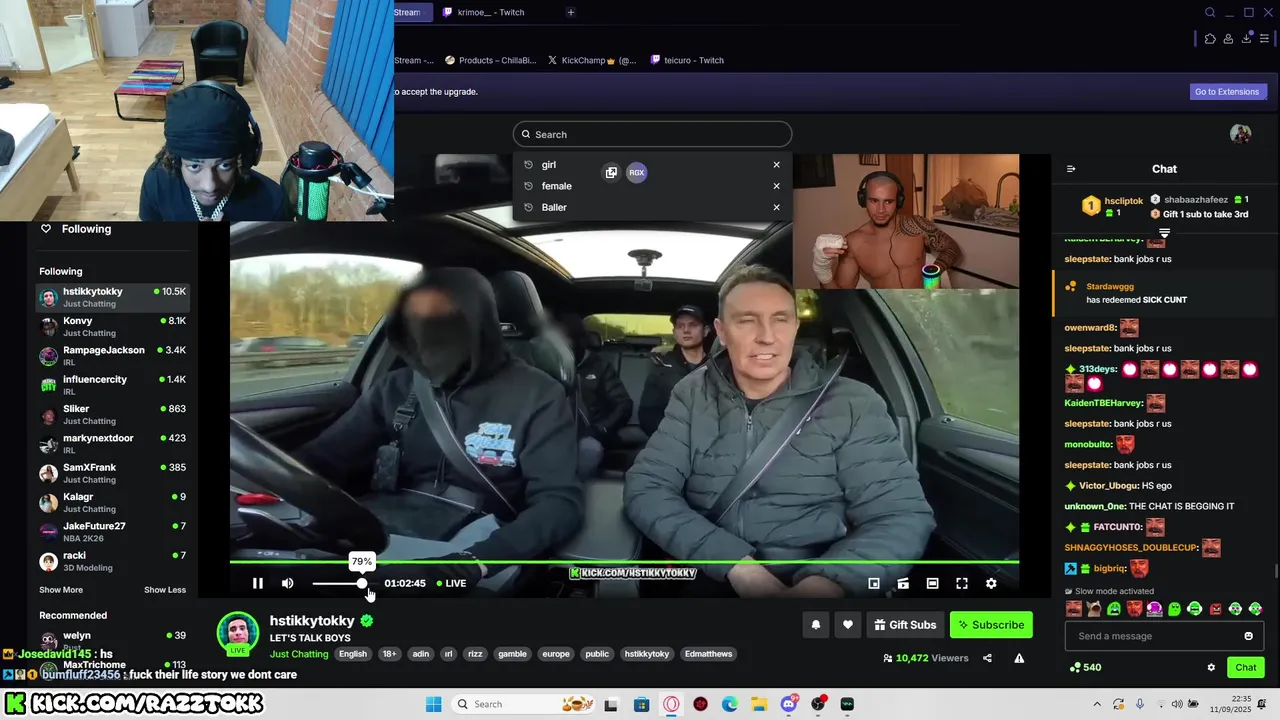
Task: Open hstikkytokky channel avatar
Action: pyautogui.click(x=238, y=632)
